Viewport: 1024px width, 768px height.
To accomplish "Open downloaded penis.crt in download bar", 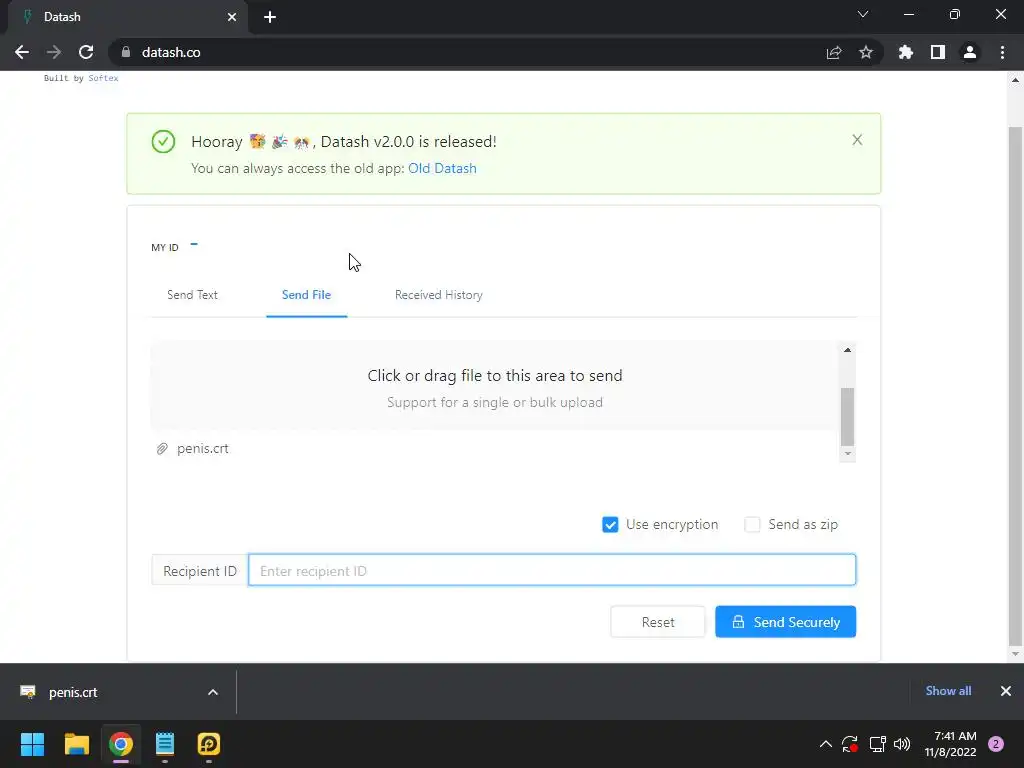I will pyautogui.click(x=73, y=692).
